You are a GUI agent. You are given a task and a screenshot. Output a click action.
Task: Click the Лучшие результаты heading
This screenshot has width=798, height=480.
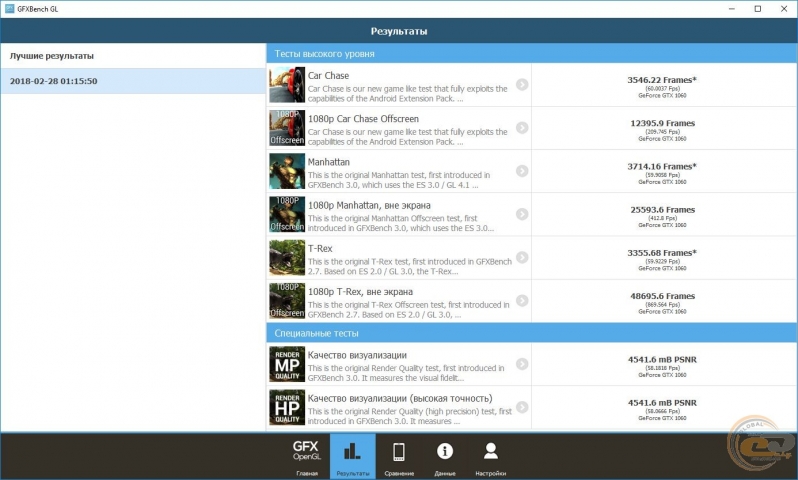tap(51, 56)
